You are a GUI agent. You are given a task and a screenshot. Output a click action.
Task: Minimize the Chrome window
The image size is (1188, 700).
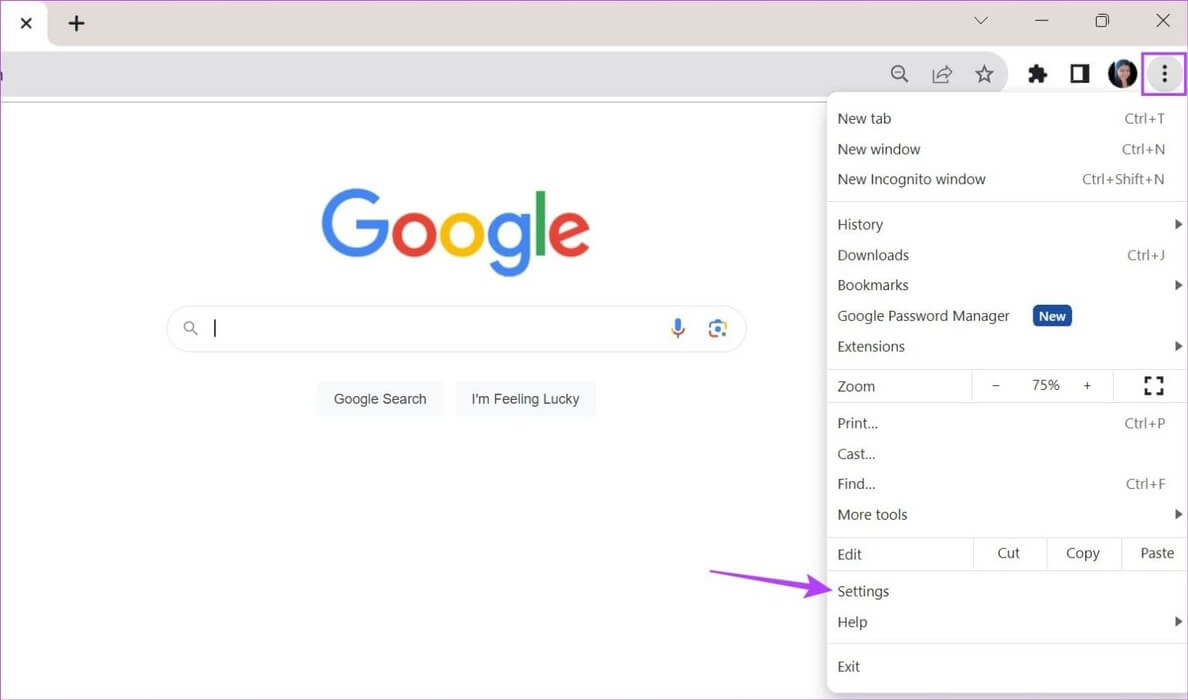(x=1042, y=20)
